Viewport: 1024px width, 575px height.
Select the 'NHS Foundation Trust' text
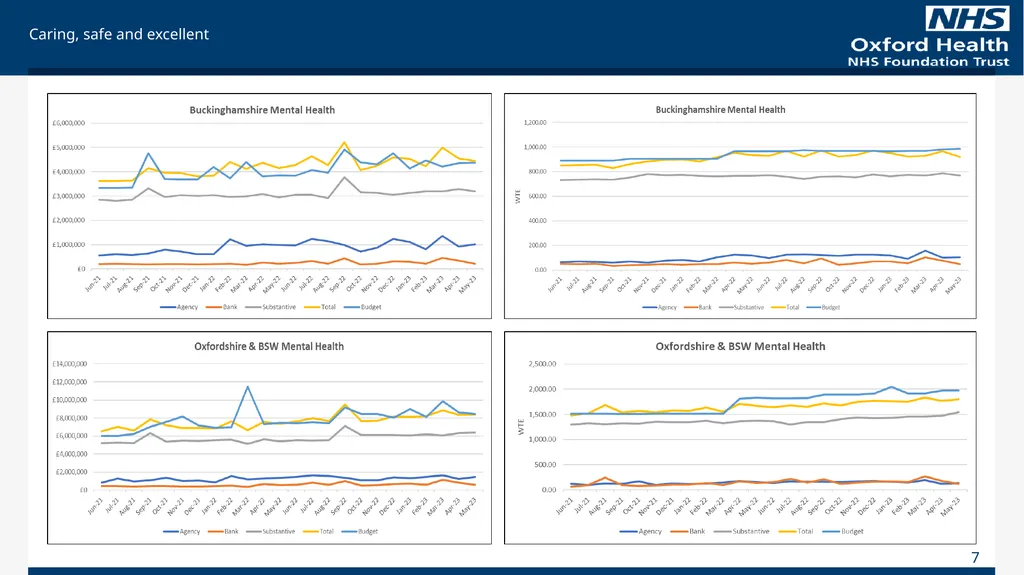[x=928, y=61]
